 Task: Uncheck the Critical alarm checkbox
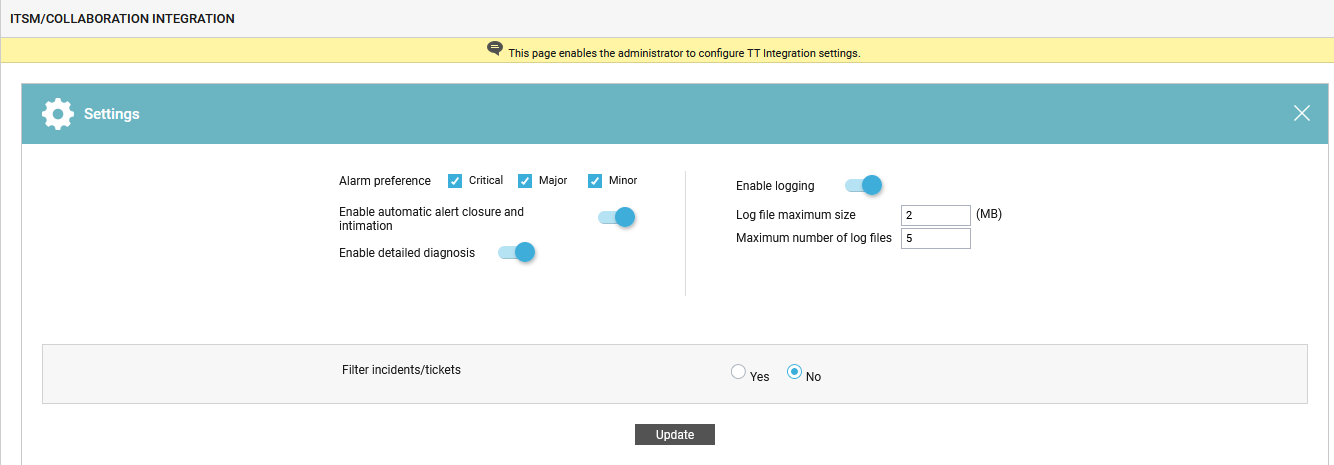pos(455,181)
